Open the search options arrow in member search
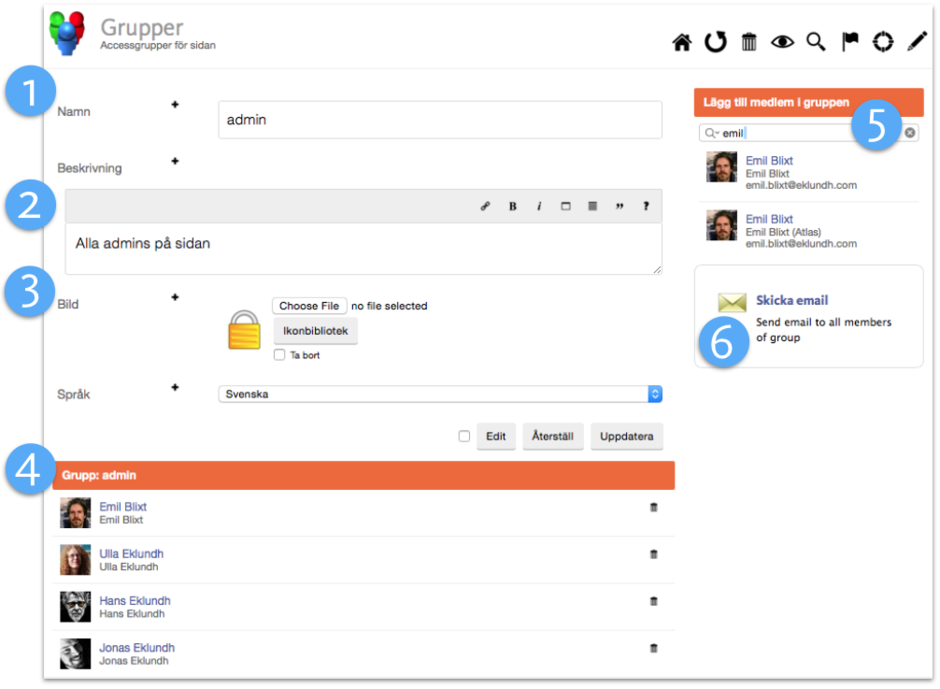This screenshot has width=940, height=689. point(710,133)
